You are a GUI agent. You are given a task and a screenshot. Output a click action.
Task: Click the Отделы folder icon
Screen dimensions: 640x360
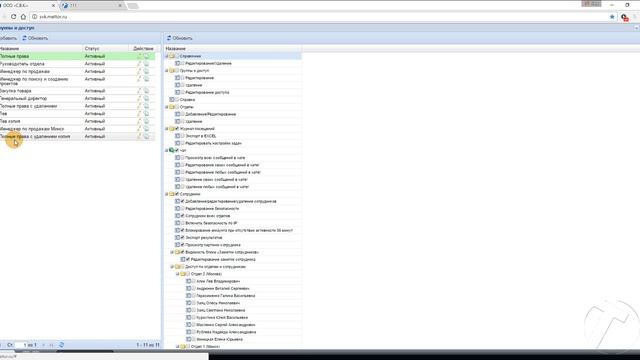click(x=172, y=107)
